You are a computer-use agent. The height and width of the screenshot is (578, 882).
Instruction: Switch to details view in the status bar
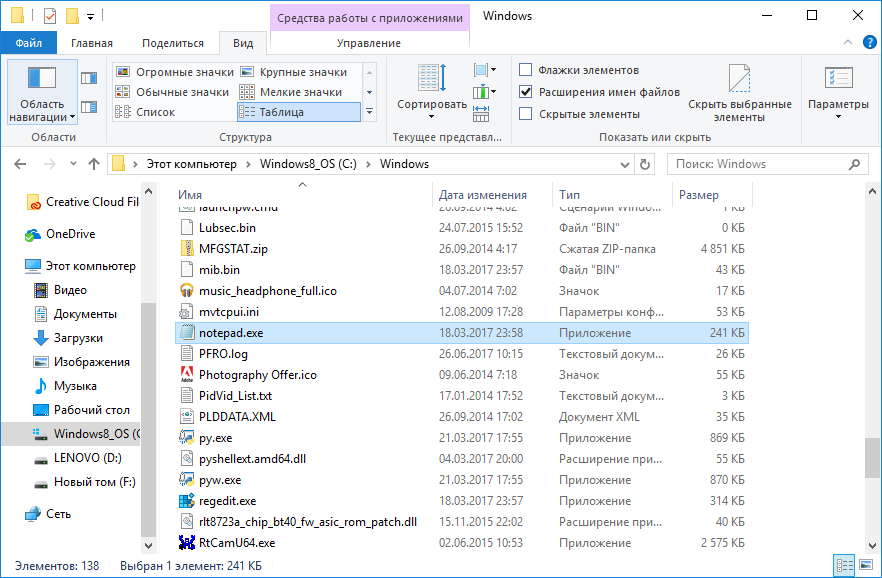coord(844,566)
